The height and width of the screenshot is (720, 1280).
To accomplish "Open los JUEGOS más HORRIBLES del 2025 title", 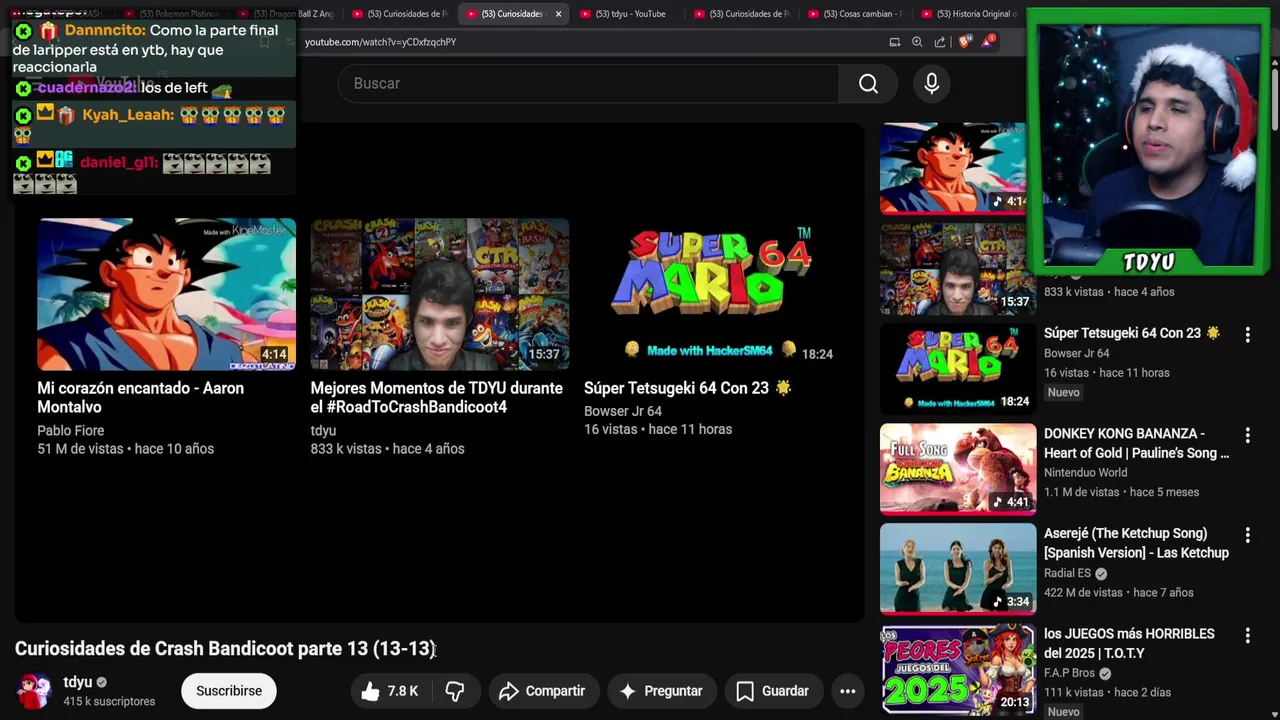I will pyautogui.click(x=1129, y=643).
